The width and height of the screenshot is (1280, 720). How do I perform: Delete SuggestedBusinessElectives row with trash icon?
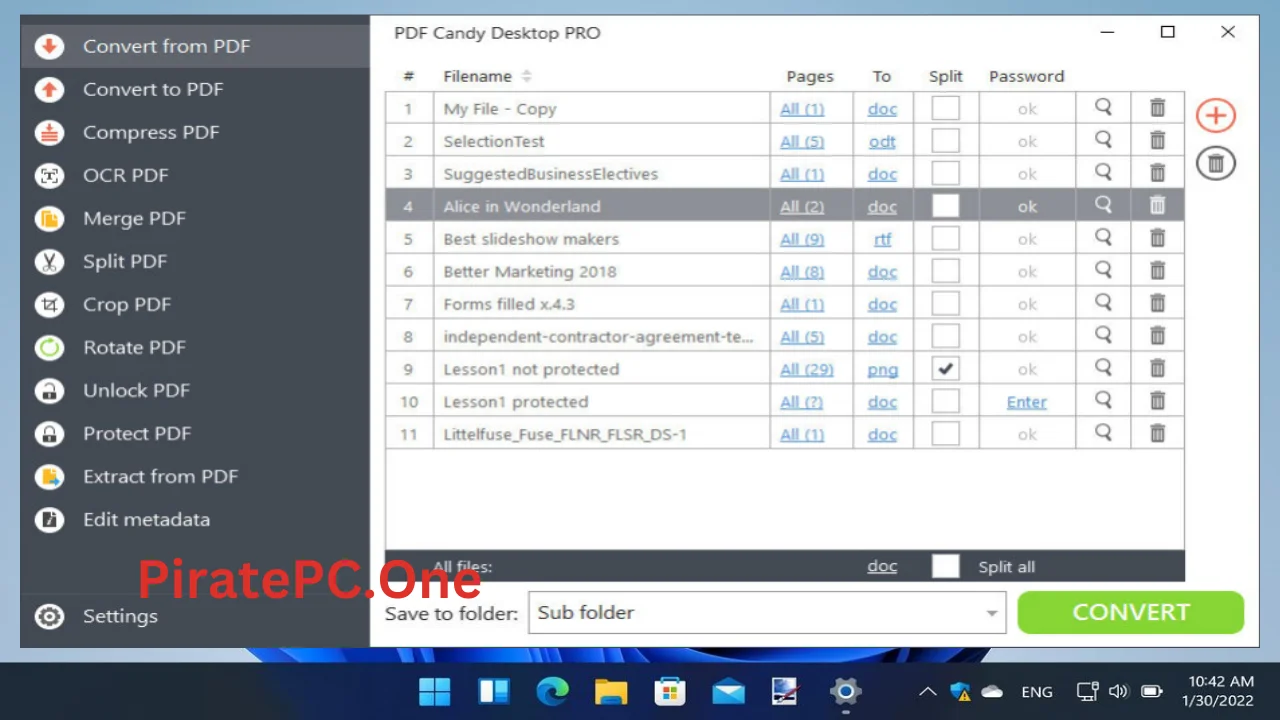pyautogui.click(x=1157, y=173)
